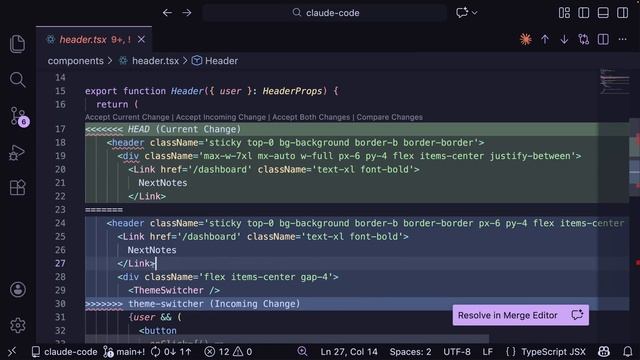Go to the previous conflict up arrow

coord(545,39)
